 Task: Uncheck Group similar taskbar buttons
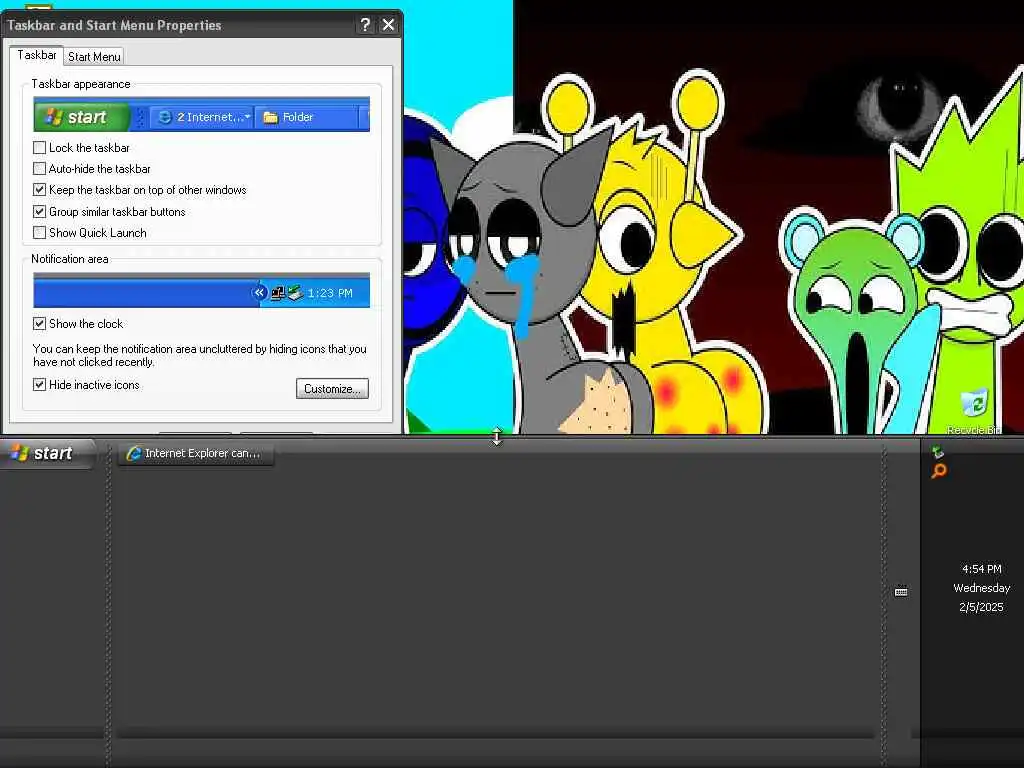39,212
